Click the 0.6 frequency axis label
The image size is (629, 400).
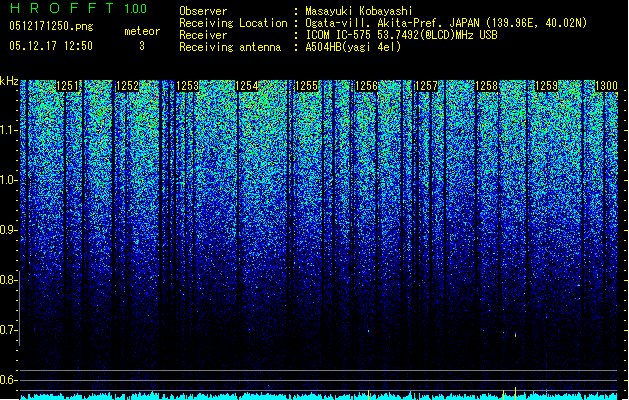(8, 380)
